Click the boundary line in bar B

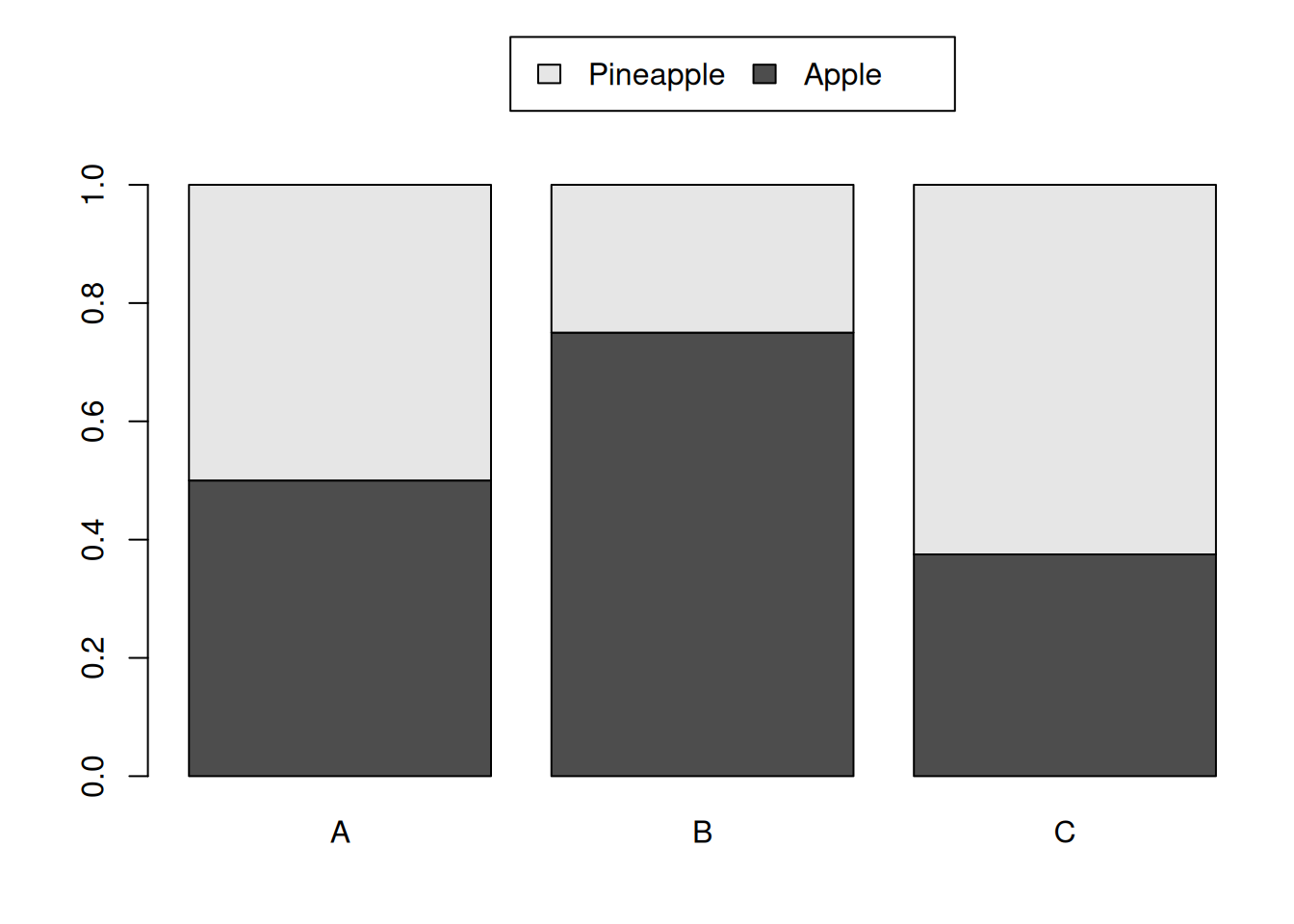(x=702, y=333)
